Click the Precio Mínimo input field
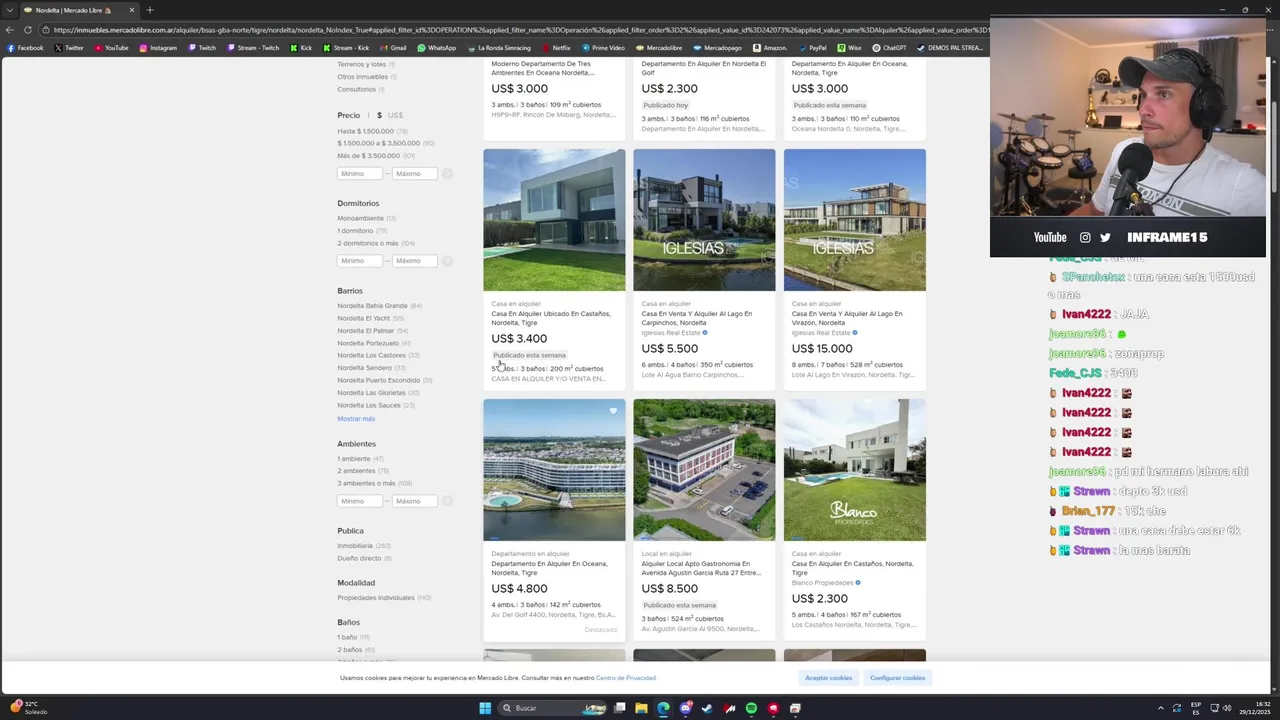Image resolution: width=1280 pixels, height=720 pixels. click(360, 174)
